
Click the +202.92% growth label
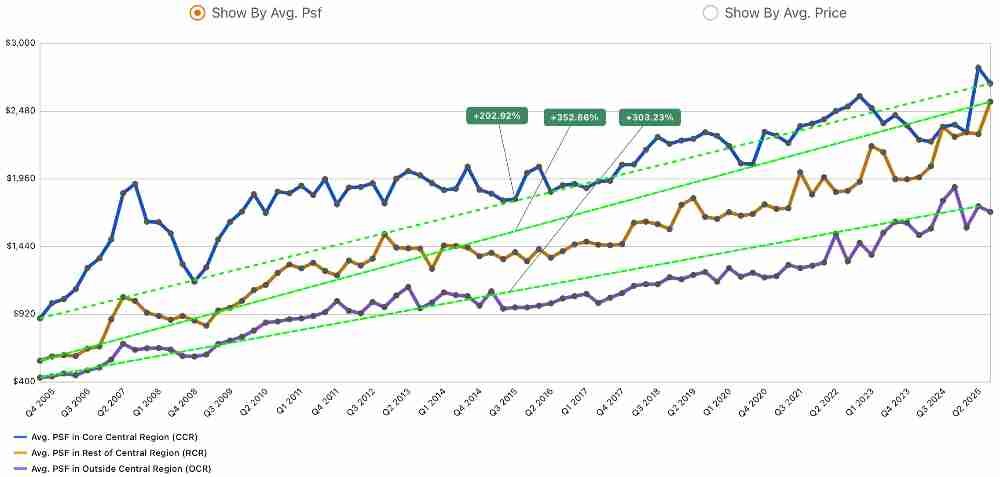(495, 116)
